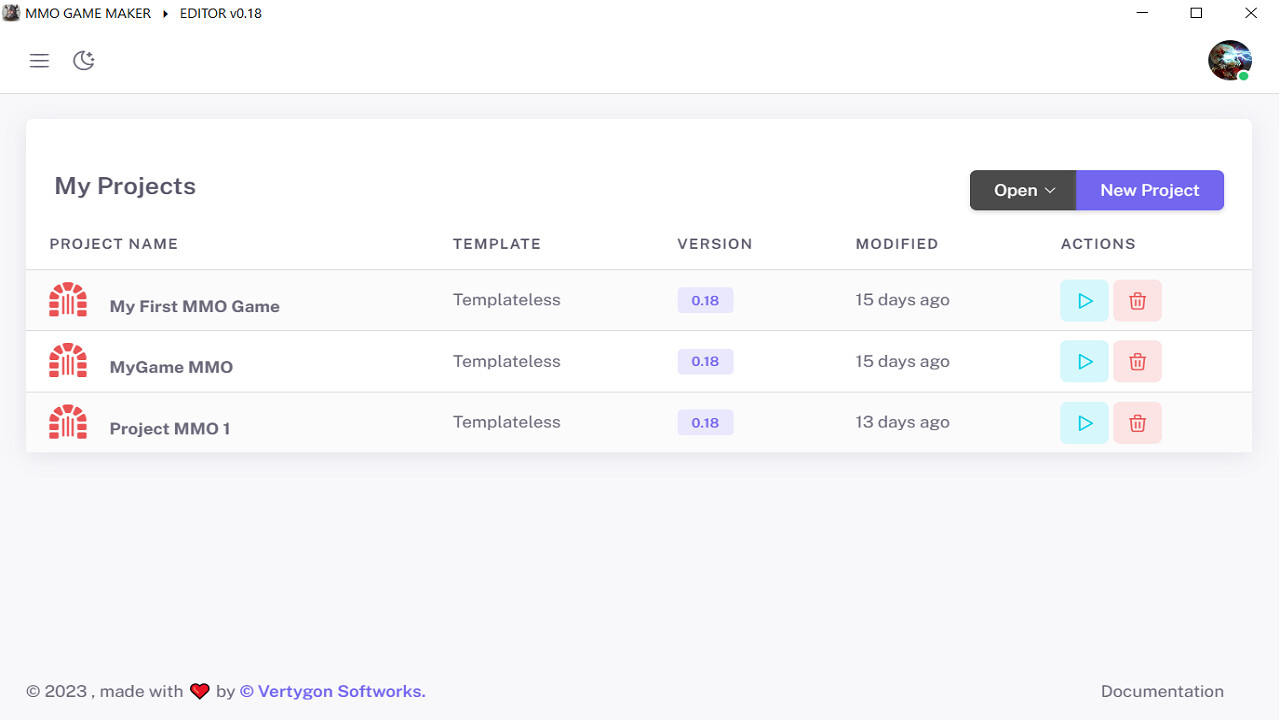This screenshot has height=720, width=1280.
Task: Click the MMO Game Maker logo icon
Action: (x=11, y=13)
